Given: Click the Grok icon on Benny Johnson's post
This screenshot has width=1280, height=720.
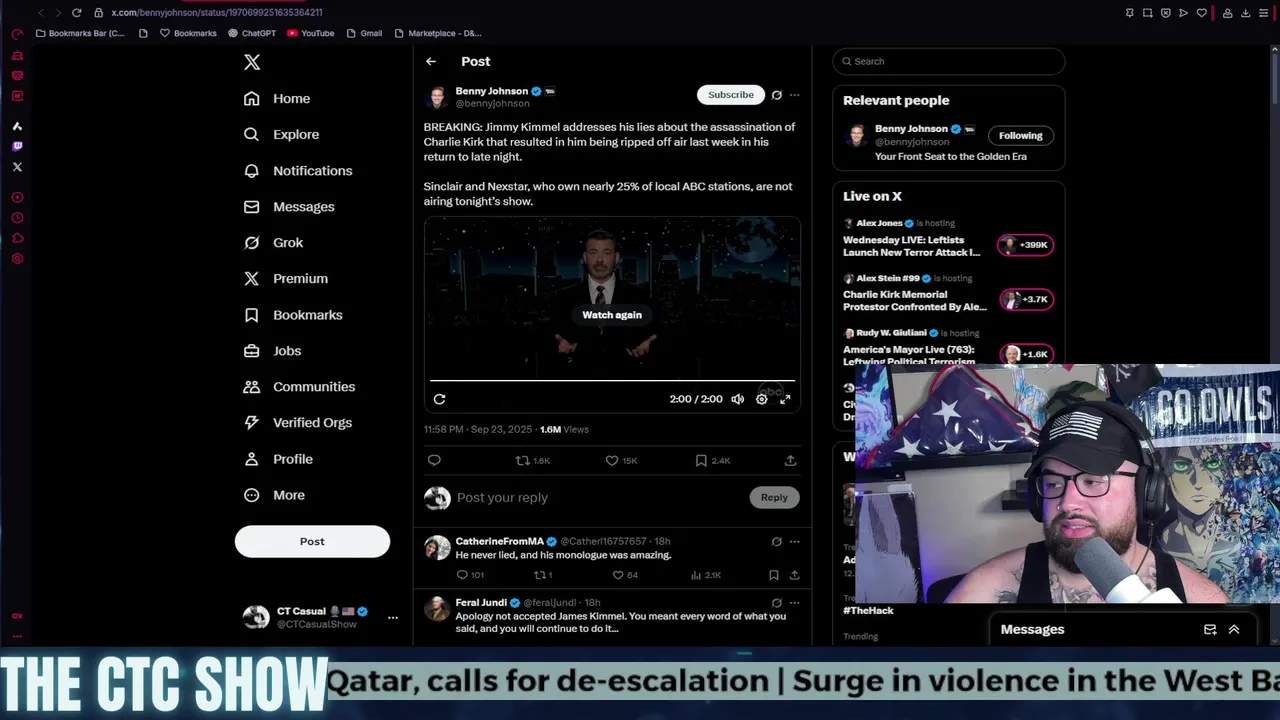Looking at the screenshot, I should 776,95.
